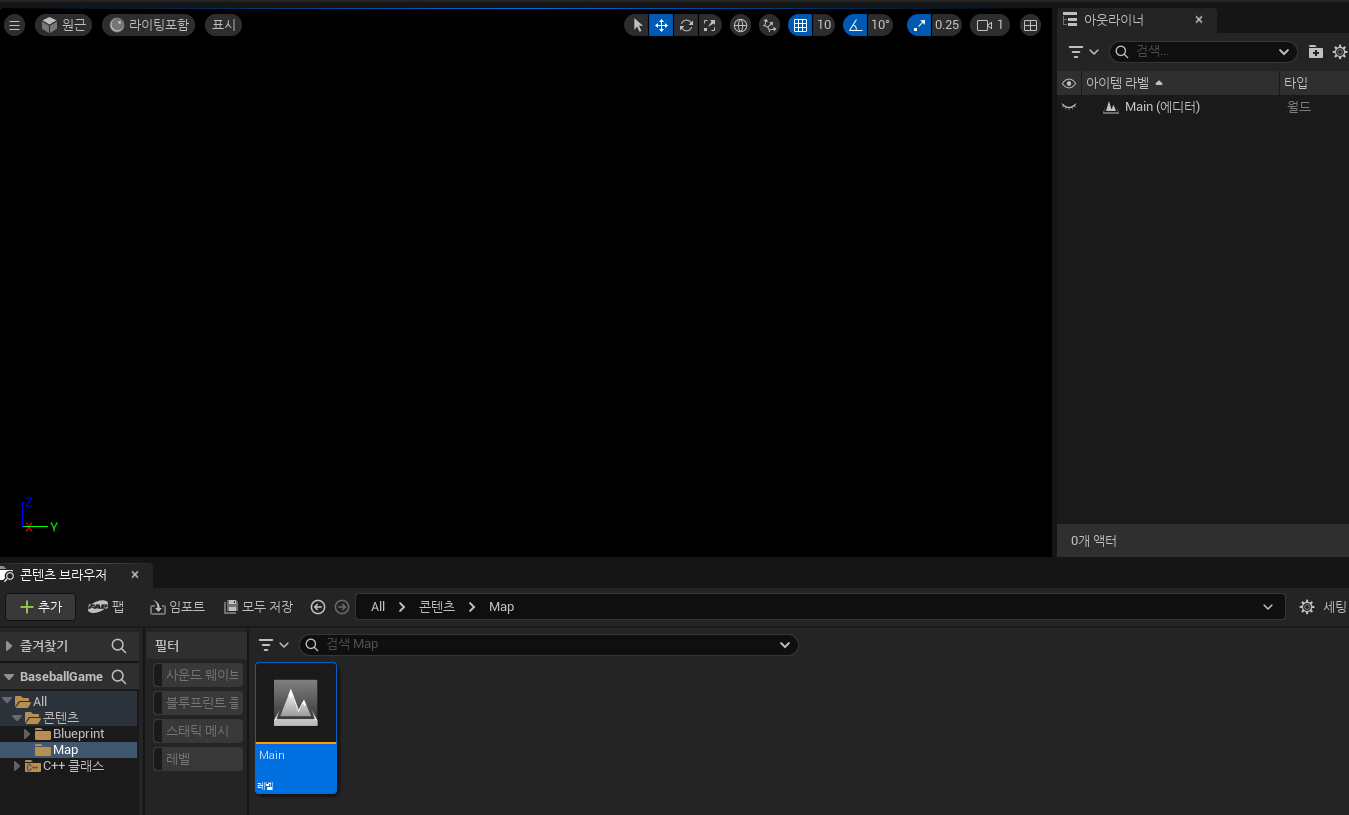Toggle the 사운드 웨이브 filter
The height and width of the screenshot is (815, 1349).
[198, 675]
